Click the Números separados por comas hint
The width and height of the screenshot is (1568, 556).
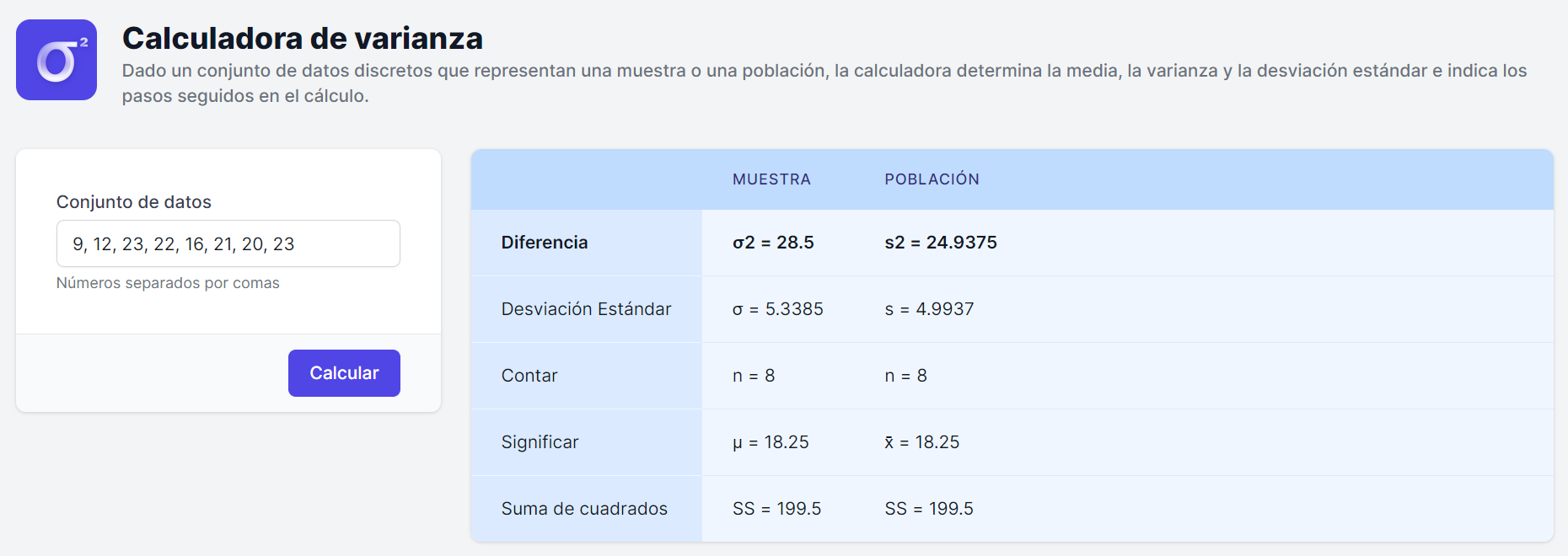(x=168, y=283)
